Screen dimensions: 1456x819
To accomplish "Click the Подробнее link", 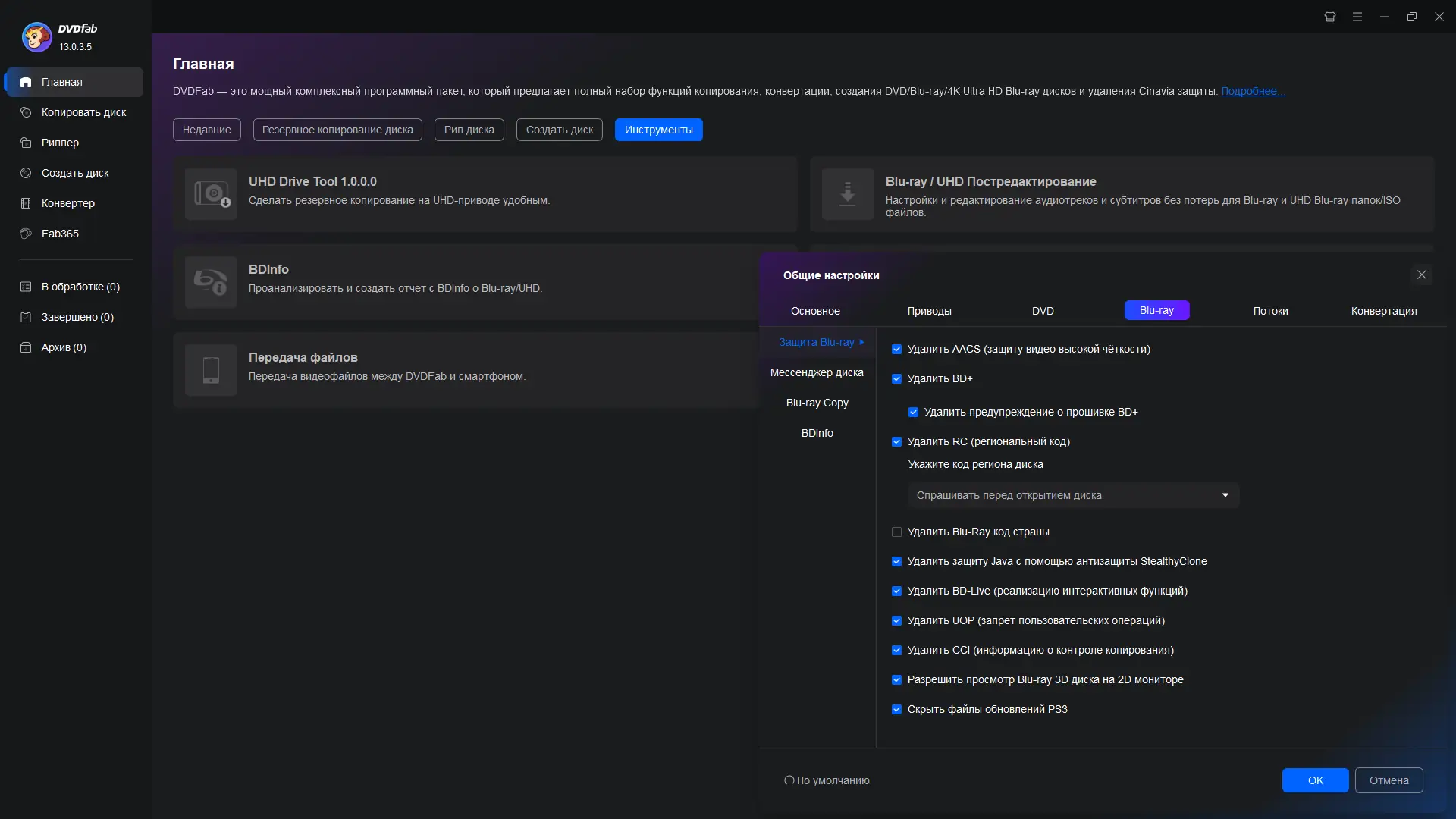I will point(1252,91).
